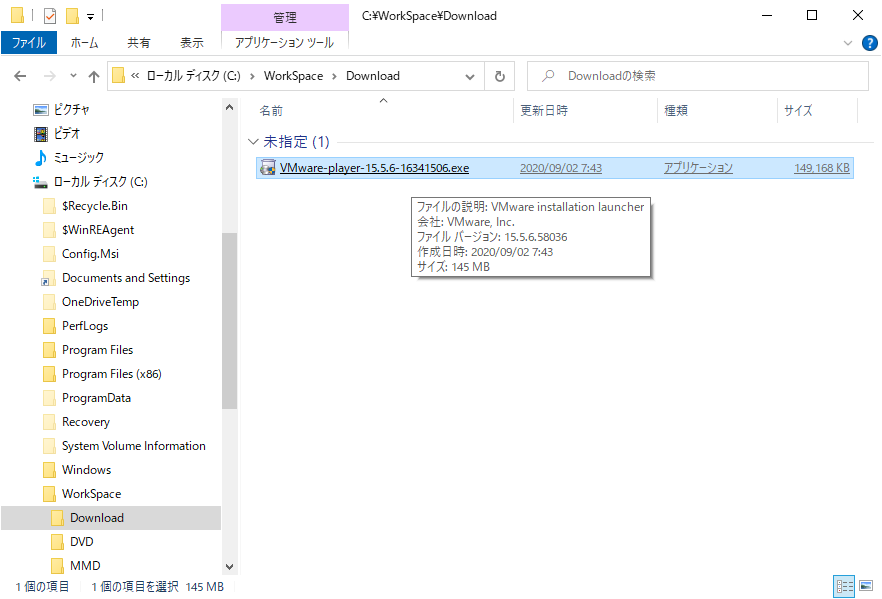The width and height of the screenshot is (882, 599).
Task: Go back with the back arrow
Action: coord(20,76)
